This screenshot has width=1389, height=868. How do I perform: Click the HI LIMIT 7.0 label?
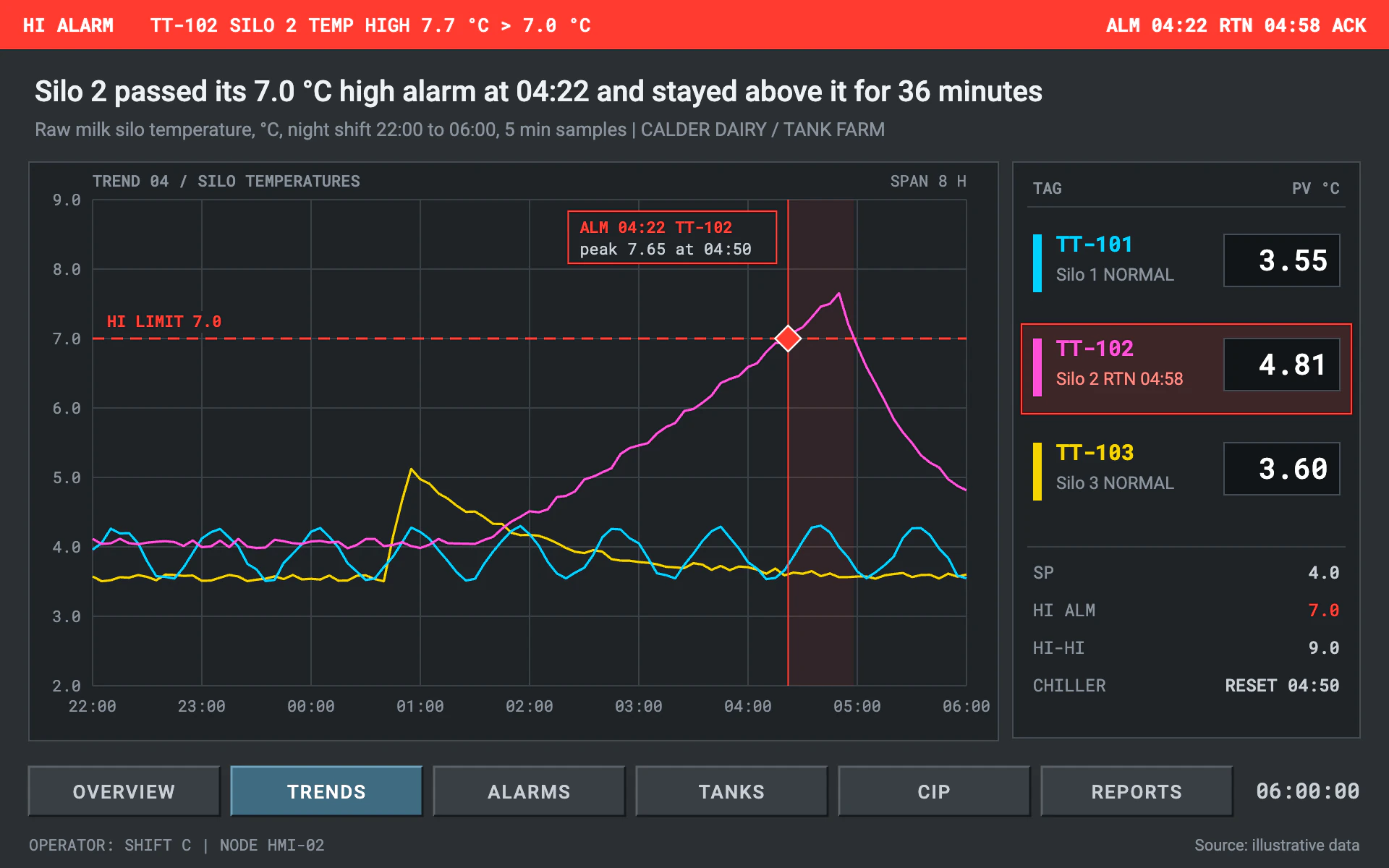(164, 321)
